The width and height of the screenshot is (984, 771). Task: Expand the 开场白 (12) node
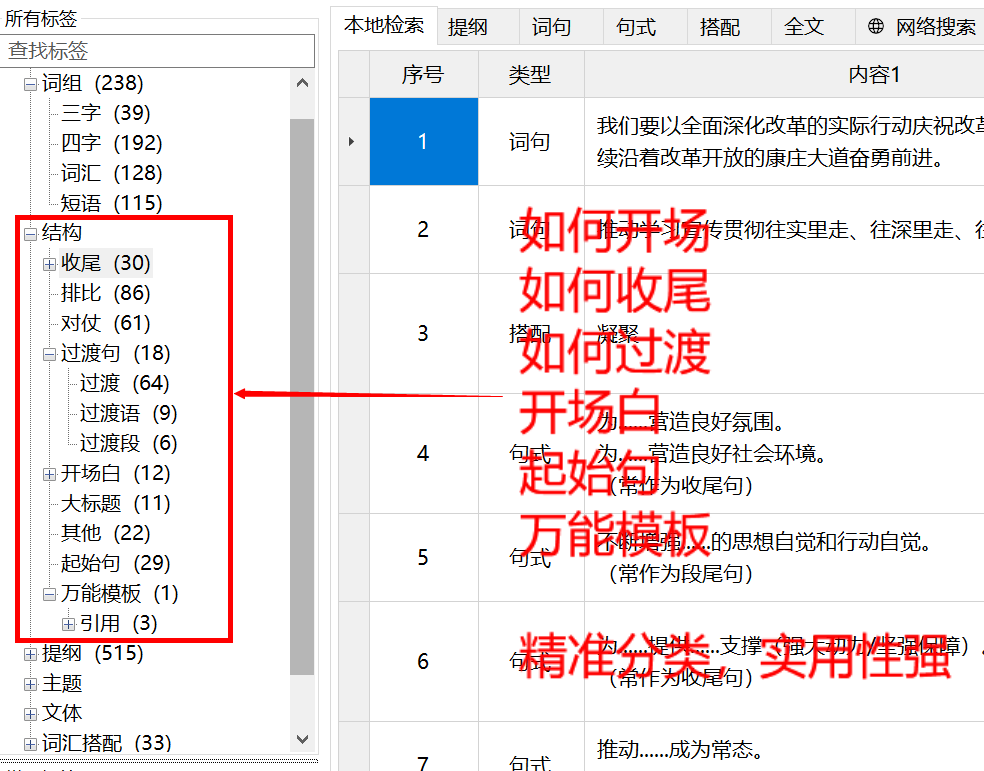coord(50,474)
